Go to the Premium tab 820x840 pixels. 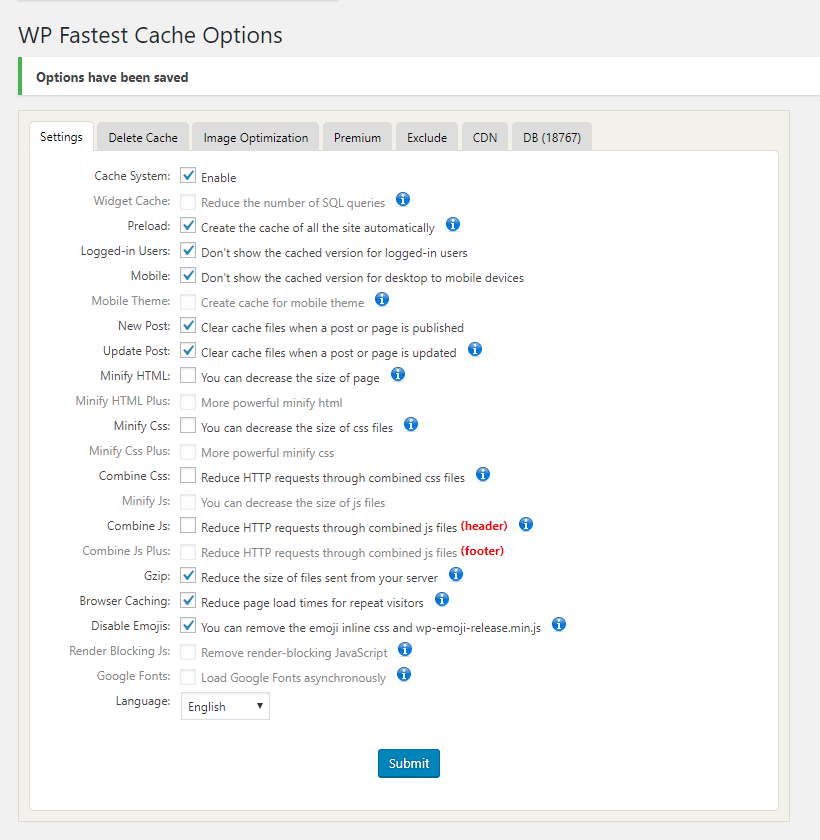click(357, 137)
